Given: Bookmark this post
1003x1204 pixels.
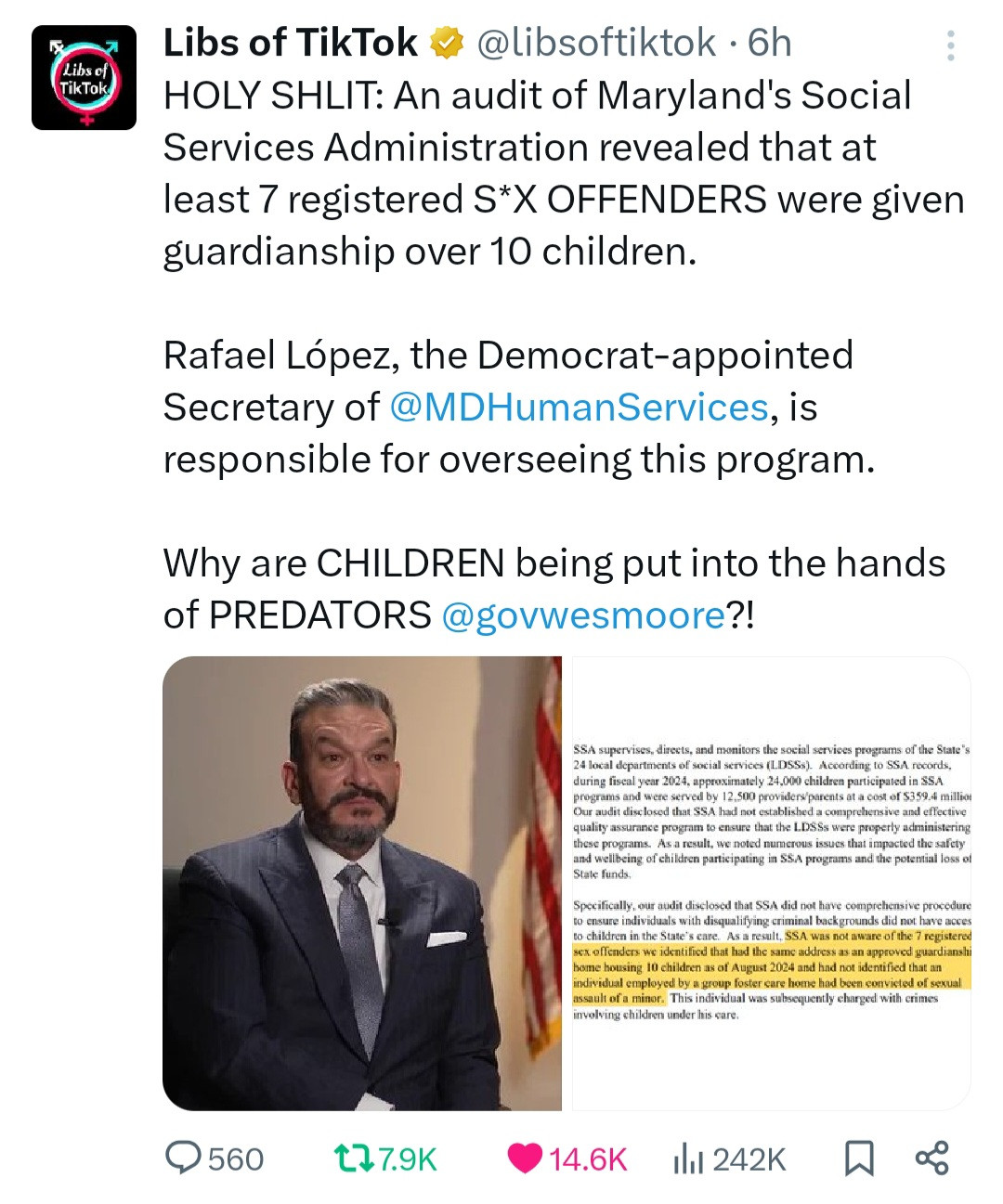Looking at the screenshot, I should point(859,1159).
